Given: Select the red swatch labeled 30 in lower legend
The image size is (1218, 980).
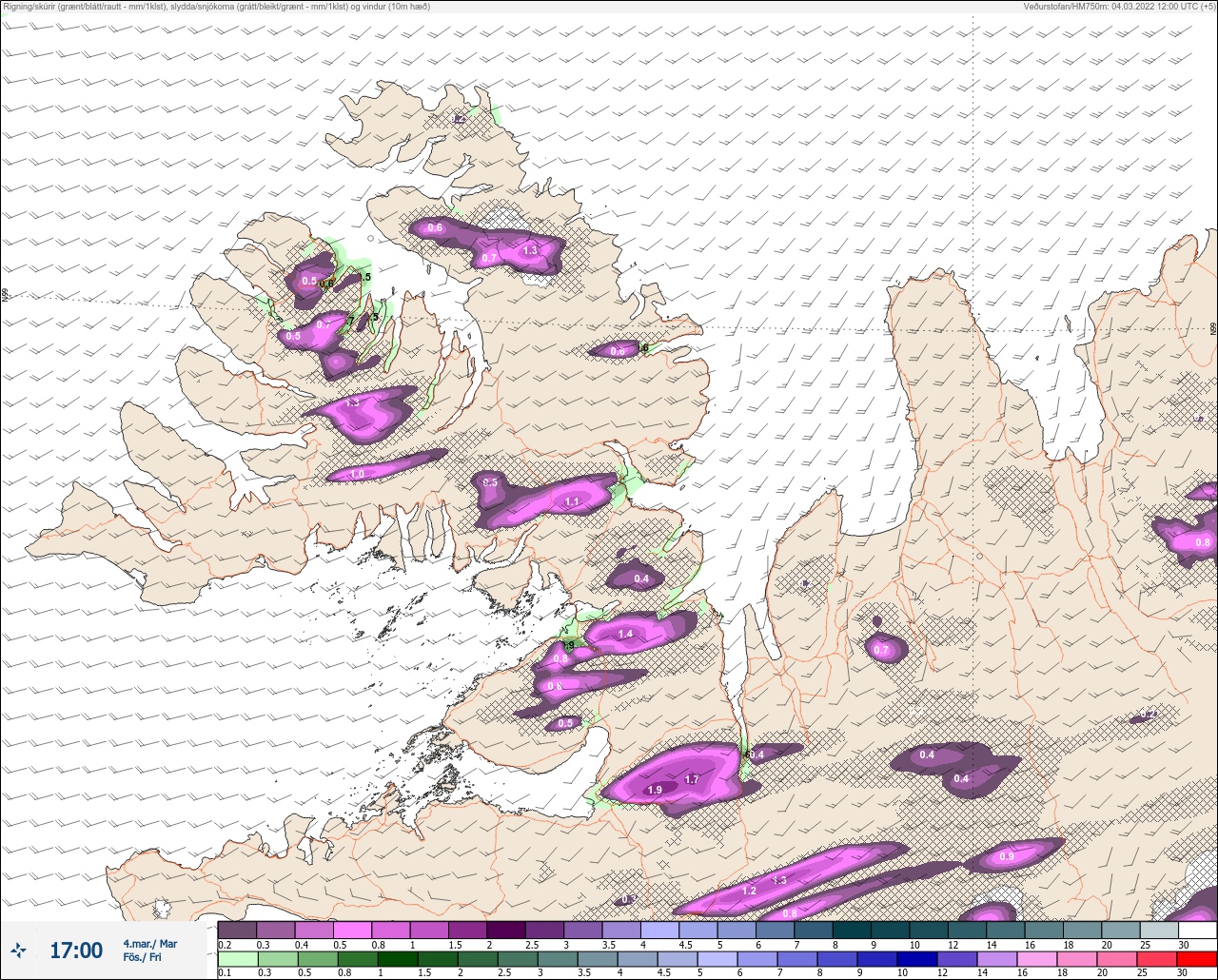Looking at the screenshot, I should pyautogui.click(x=1197, y=959).
